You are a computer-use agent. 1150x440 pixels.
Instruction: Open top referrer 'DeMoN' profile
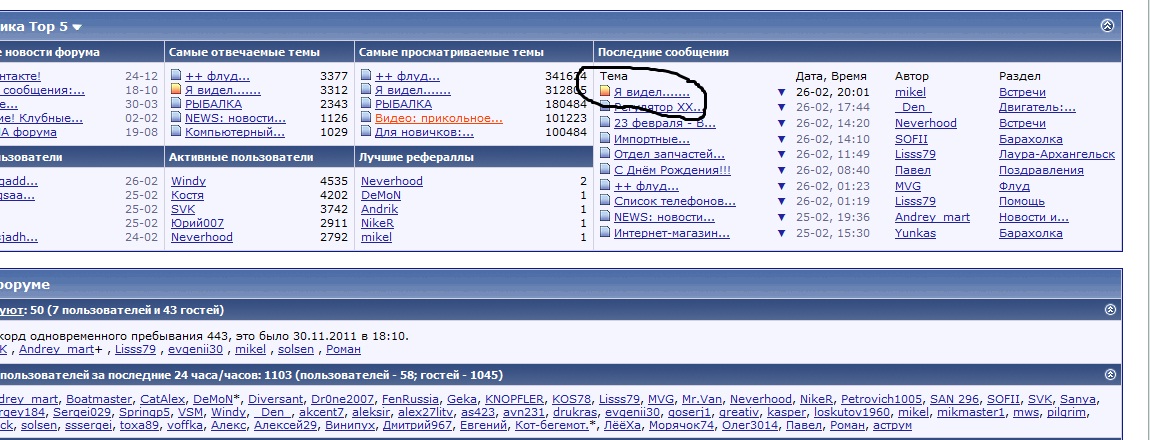point(380,195)
